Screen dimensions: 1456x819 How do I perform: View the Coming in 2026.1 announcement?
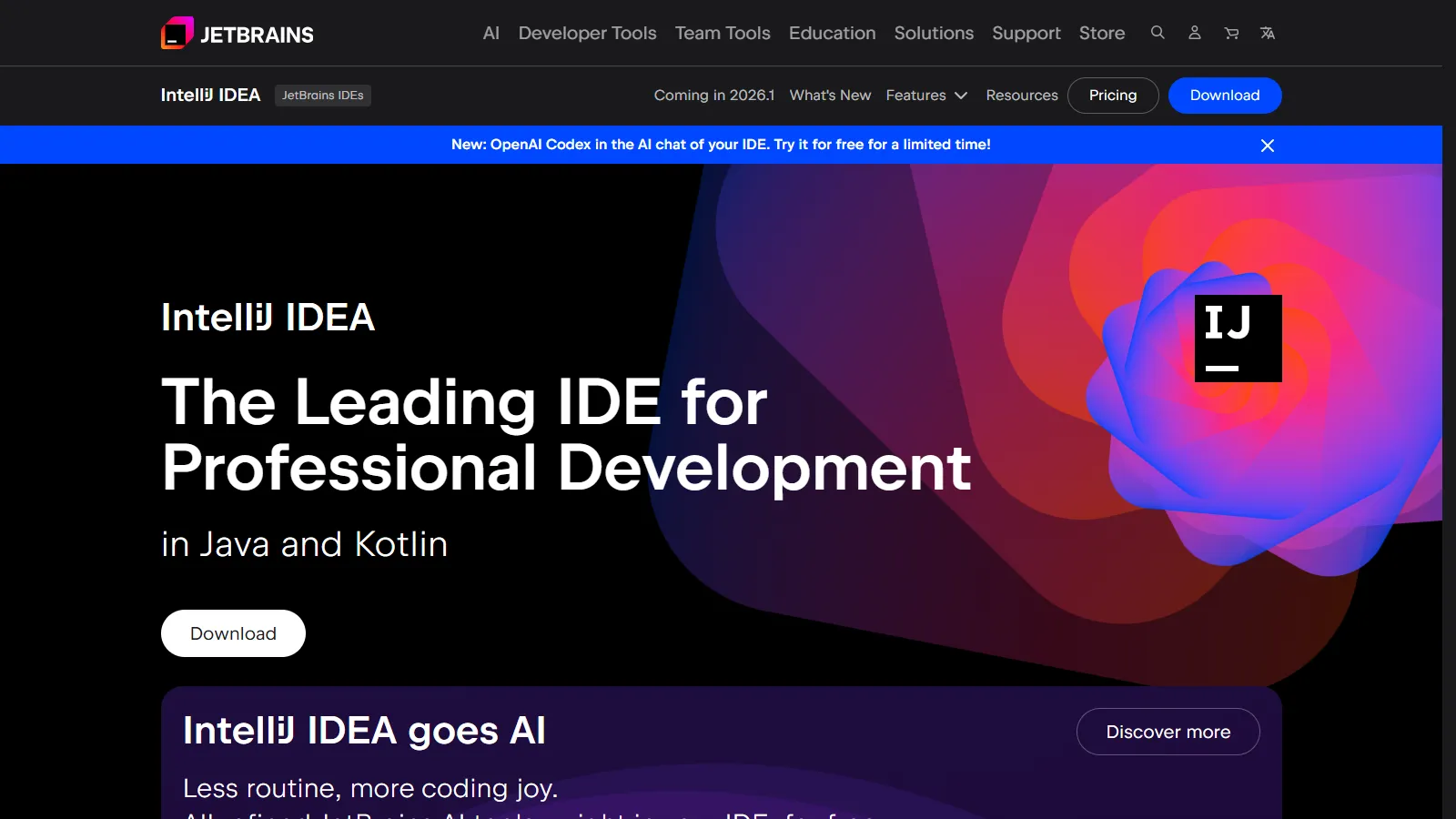tap(714, 95)
